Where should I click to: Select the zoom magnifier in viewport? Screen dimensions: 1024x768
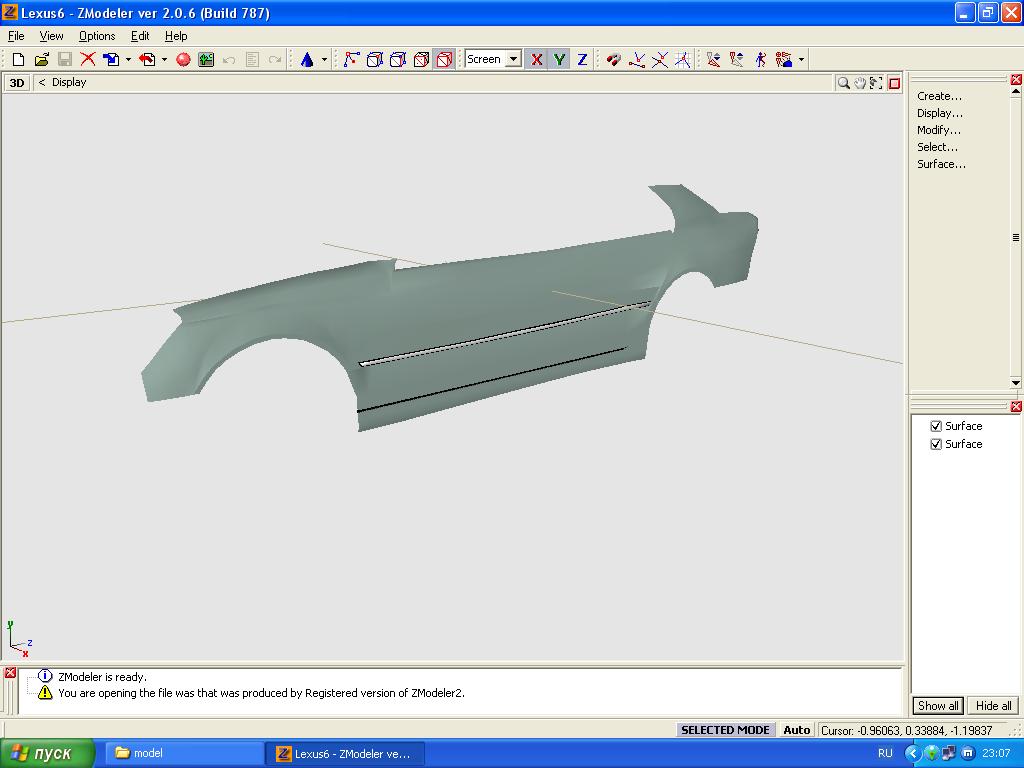pyautogui.click(x=844, y=83)
